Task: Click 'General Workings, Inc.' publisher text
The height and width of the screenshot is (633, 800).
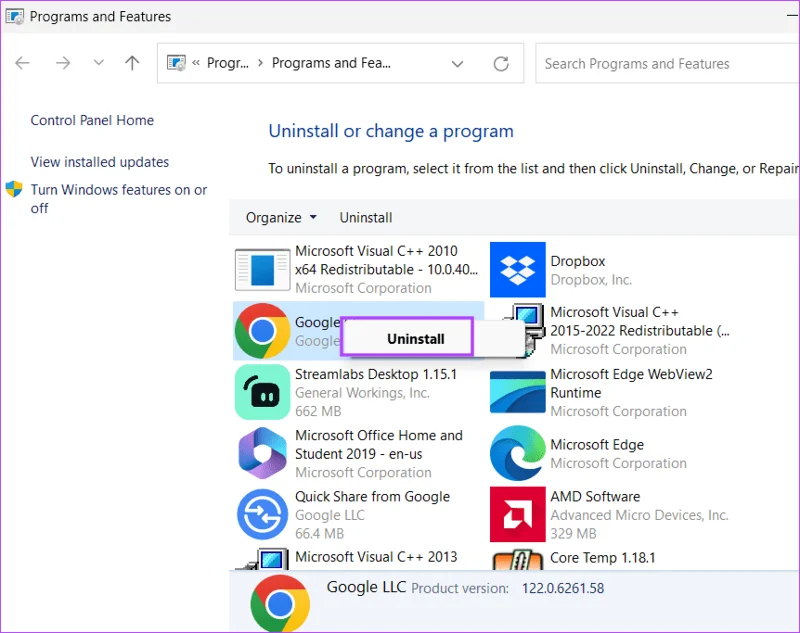Action: tap(362, 393)
